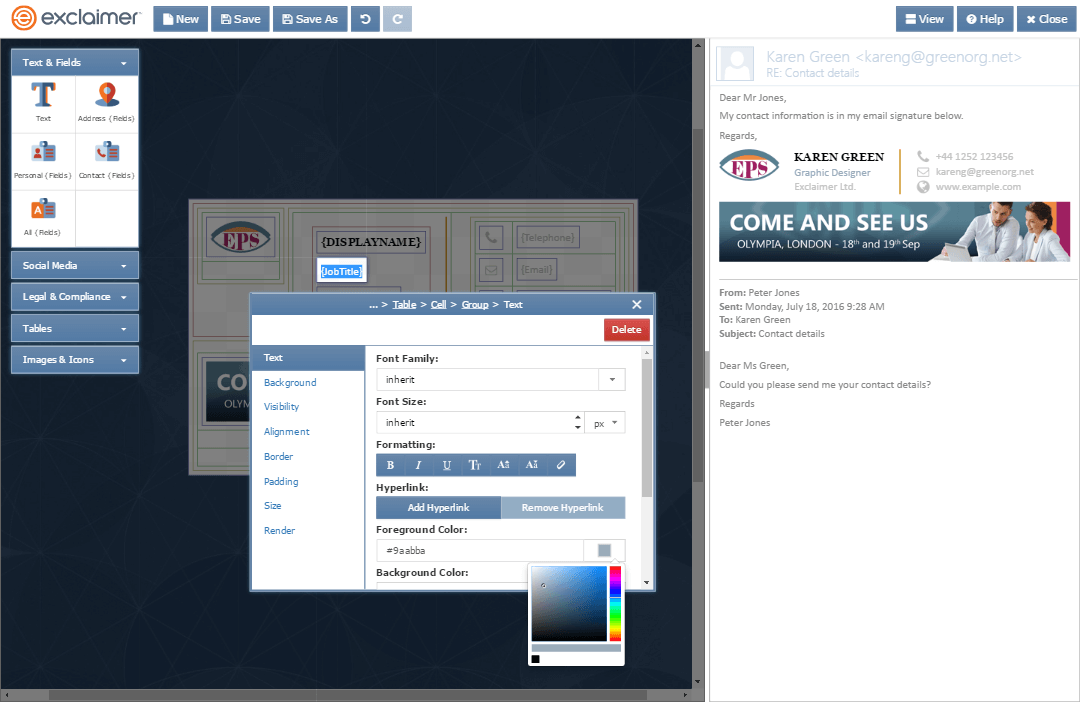Screen dimensions: 1080x702
Task: Close the editor
Action: click(x=1046, y=19)
